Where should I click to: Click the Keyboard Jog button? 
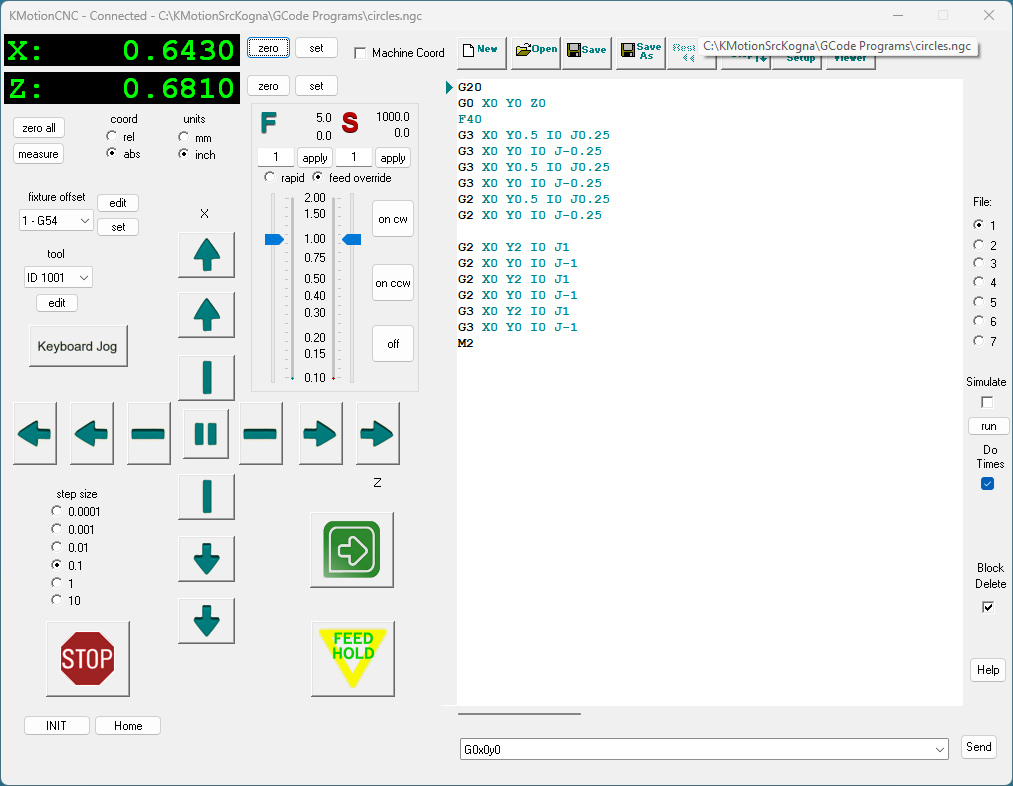point(77,346)
